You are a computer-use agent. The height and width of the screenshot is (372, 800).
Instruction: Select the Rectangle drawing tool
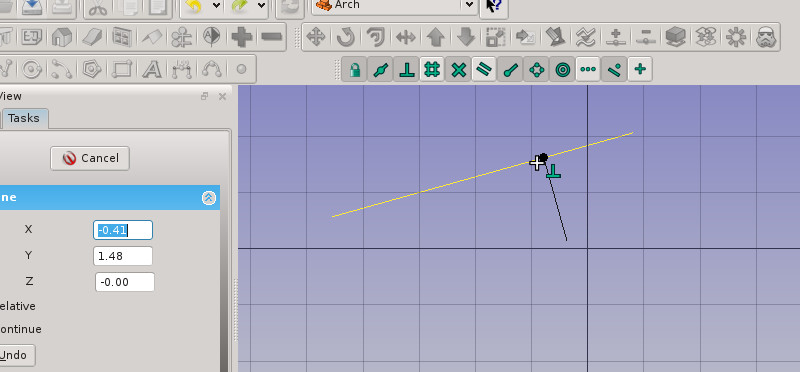pos(122,69)
